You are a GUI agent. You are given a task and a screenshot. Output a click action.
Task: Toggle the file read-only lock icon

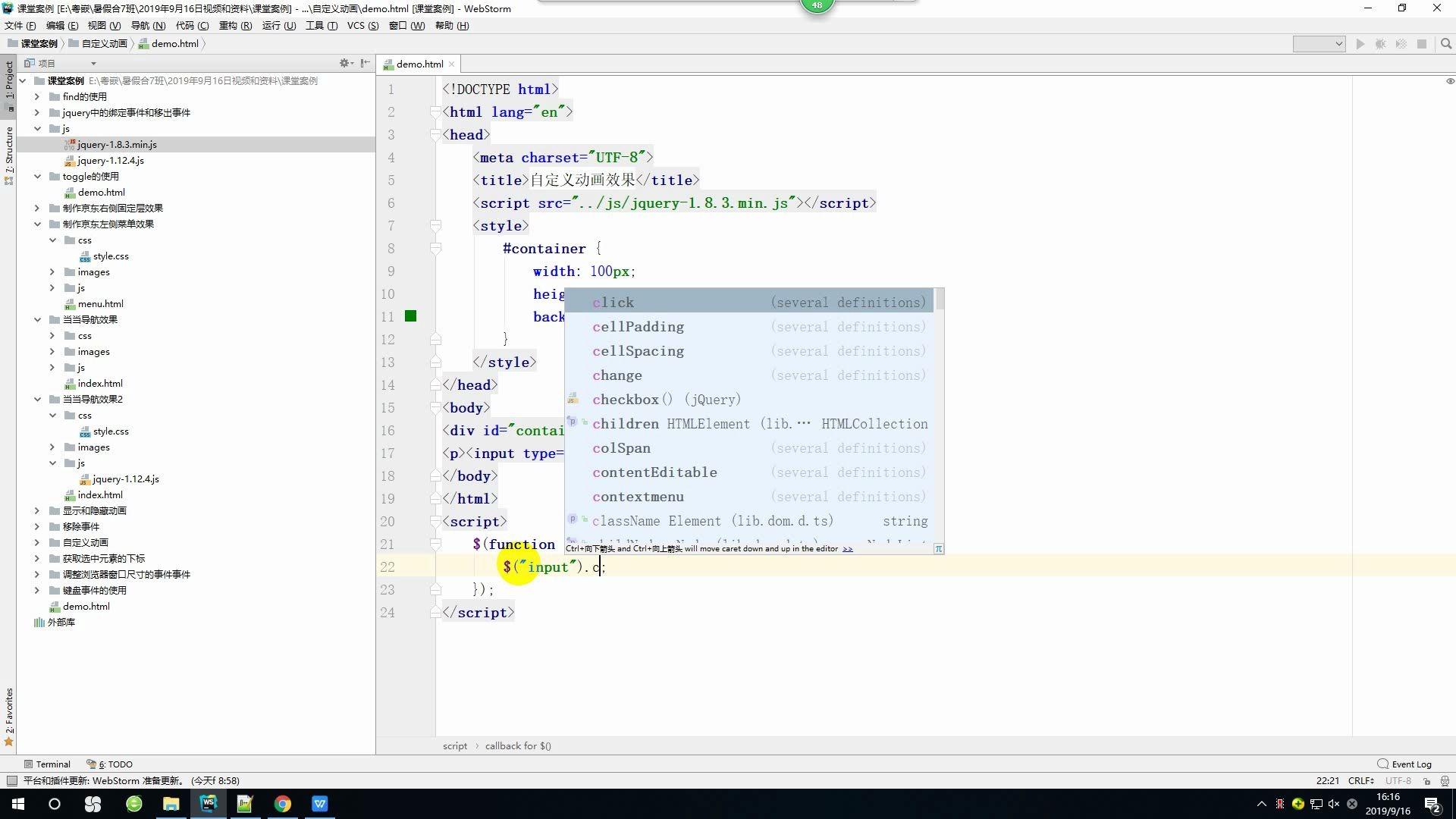1426,780
